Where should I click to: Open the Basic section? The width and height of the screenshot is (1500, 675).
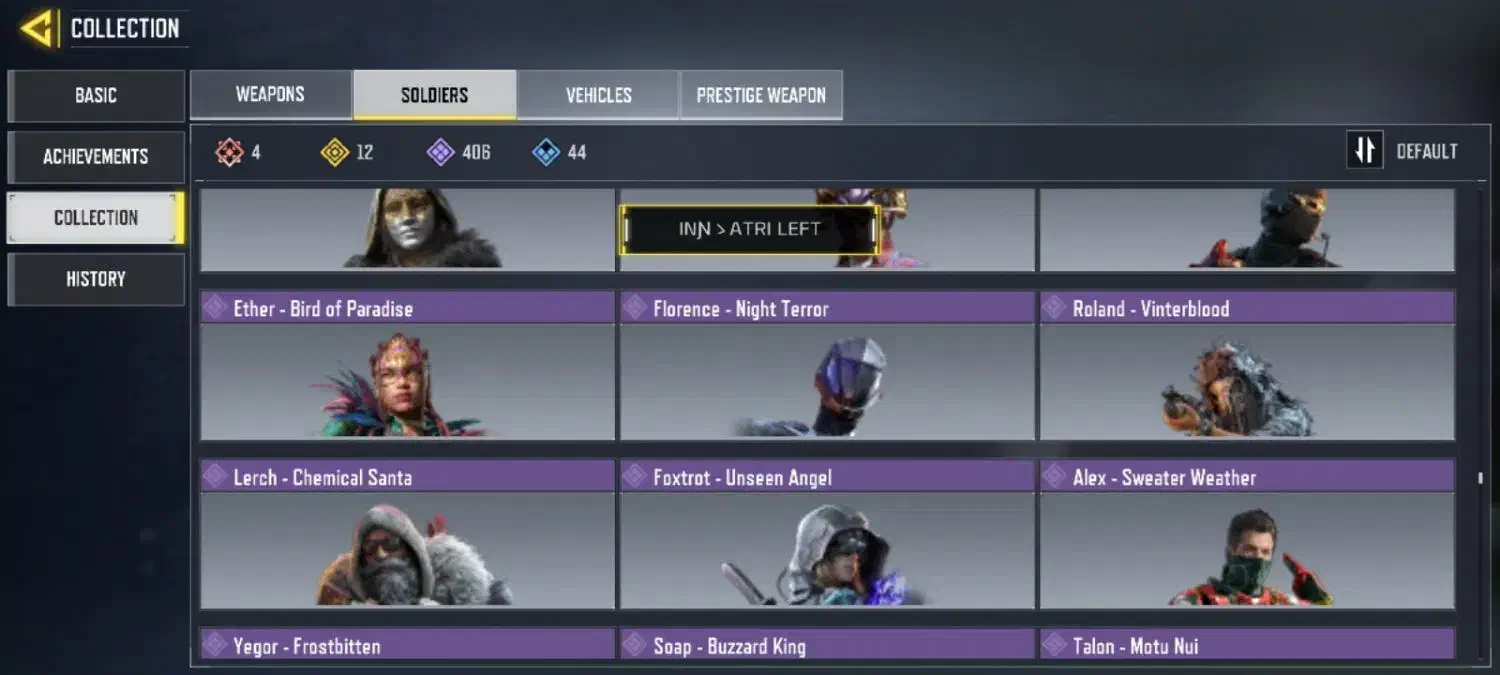click(96, 96)
